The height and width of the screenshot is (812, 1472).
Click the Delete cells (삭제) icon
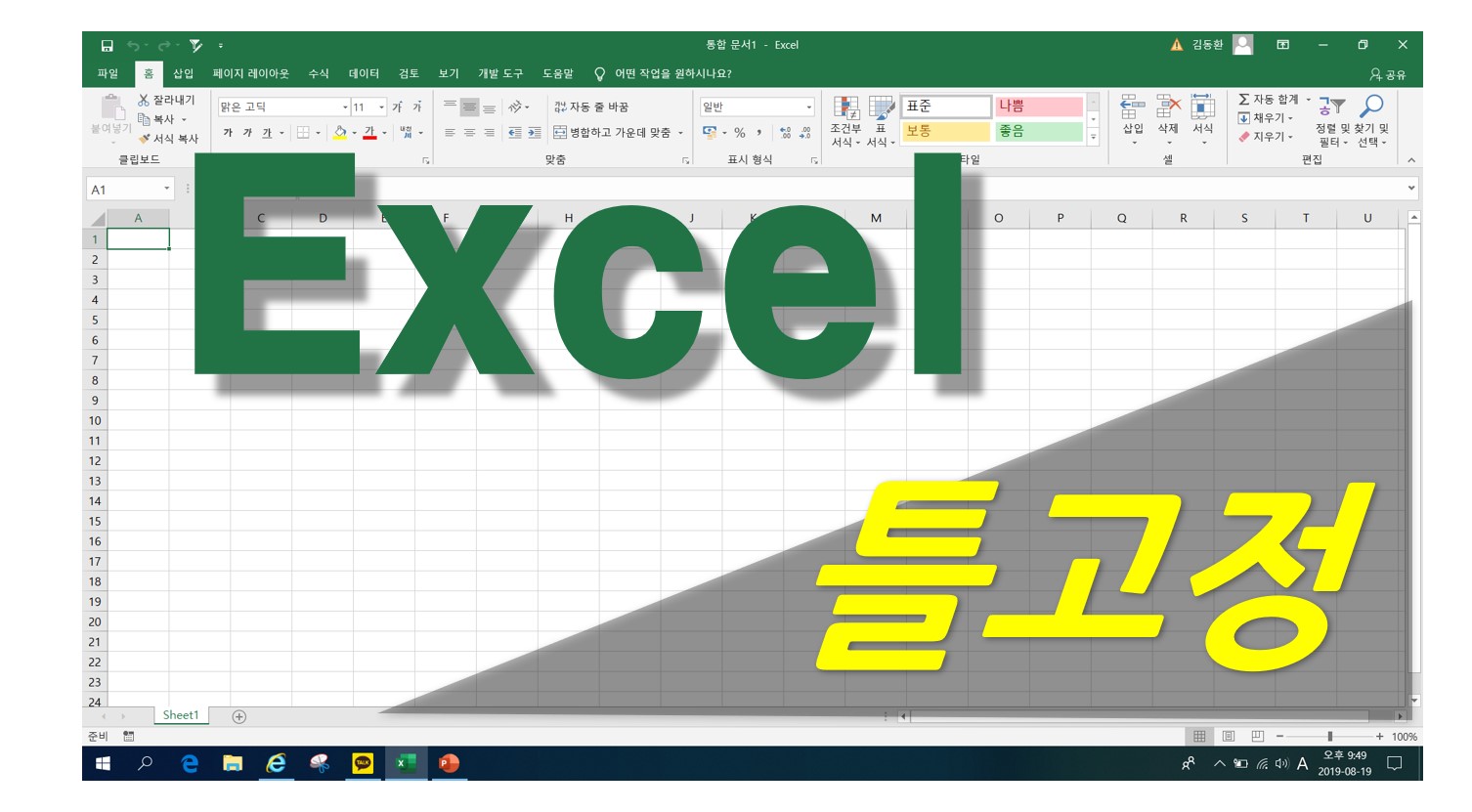(1168, 107)
